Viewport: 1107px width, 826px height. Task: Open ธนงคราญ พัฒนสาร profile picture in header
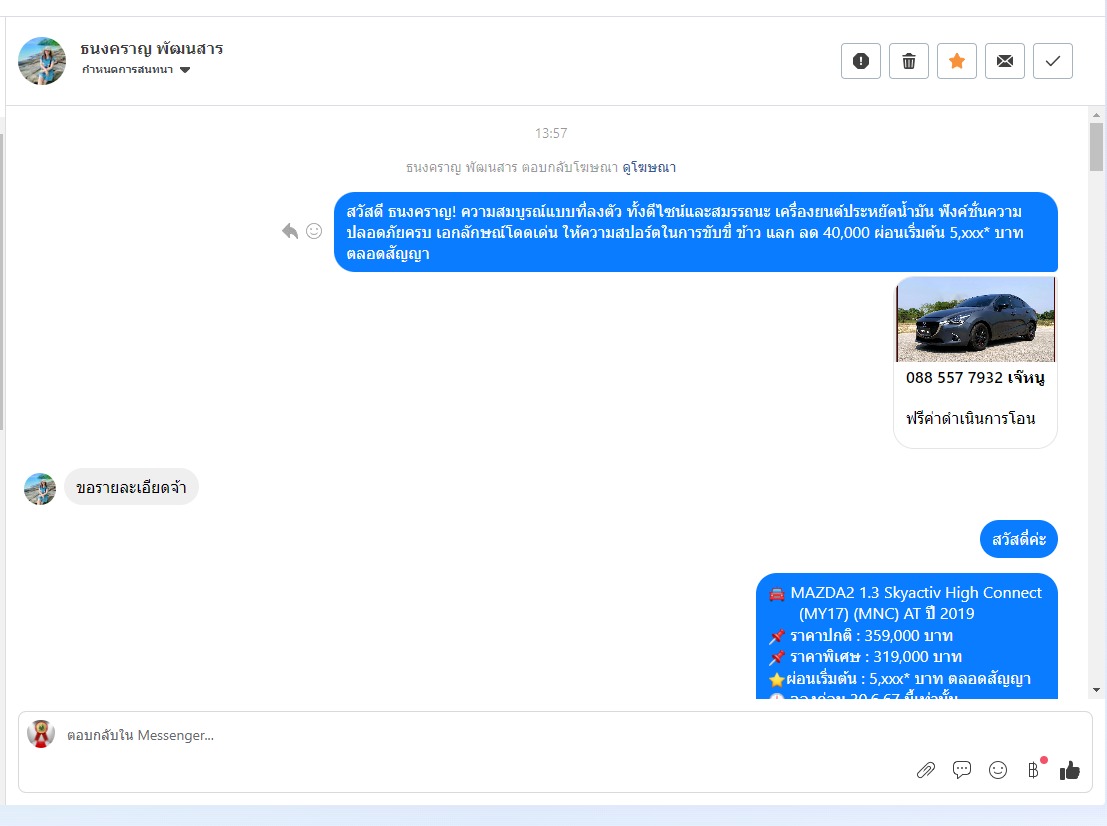(42, 61)
